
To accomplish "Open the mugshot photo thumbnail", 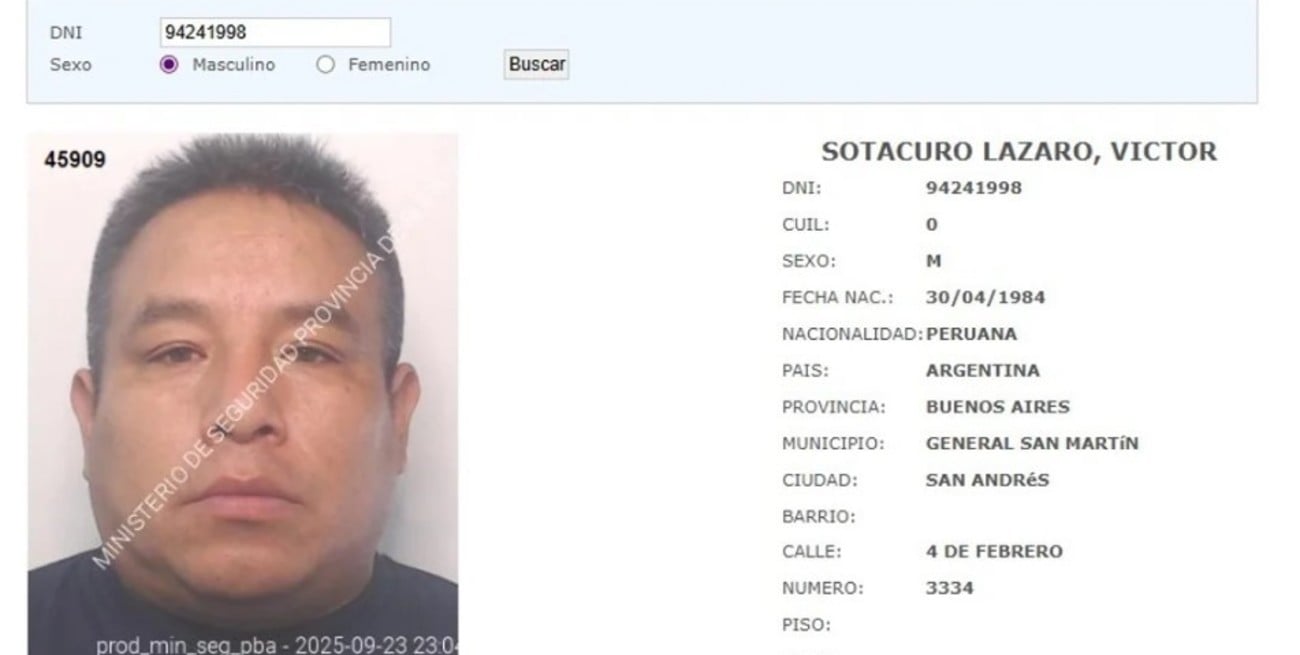I will click(243, 394).
